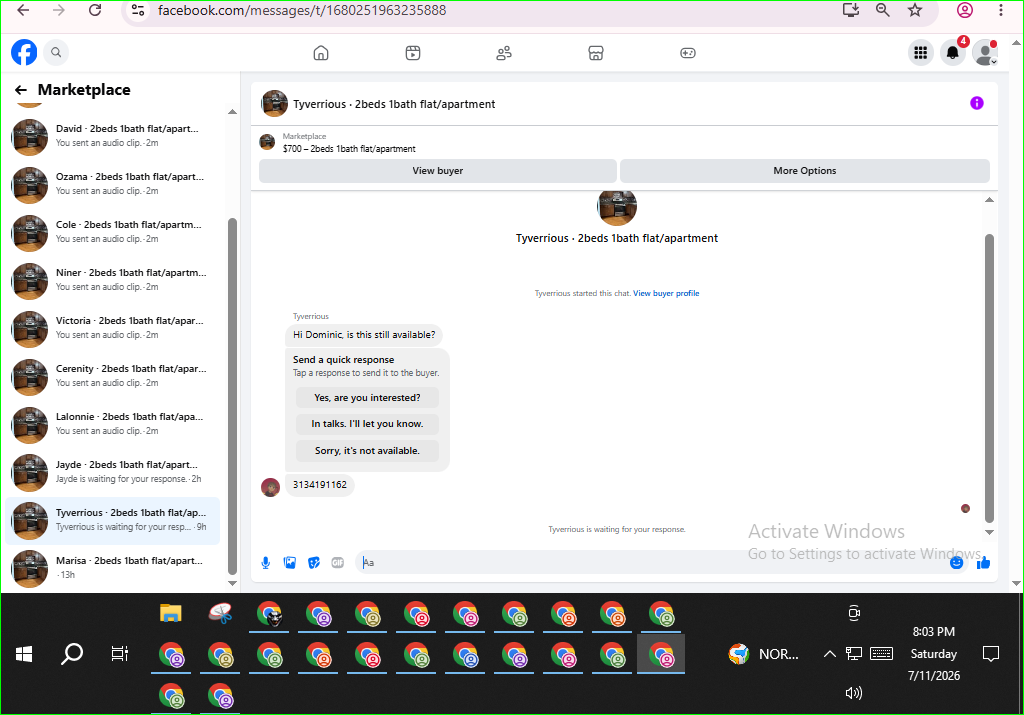Click the 'Hi Dominic, is this still available?' message
The width and height of the screenshot is (1024, 715).
pos(364,335)
